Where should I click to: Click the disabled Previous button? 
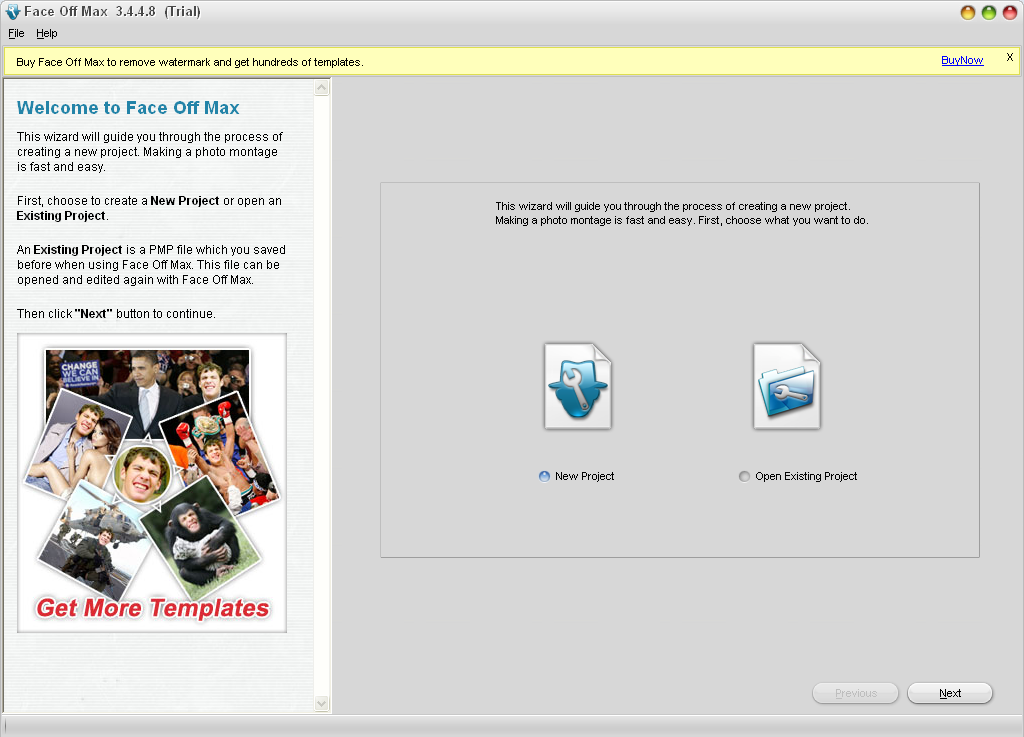coord(856,693)
